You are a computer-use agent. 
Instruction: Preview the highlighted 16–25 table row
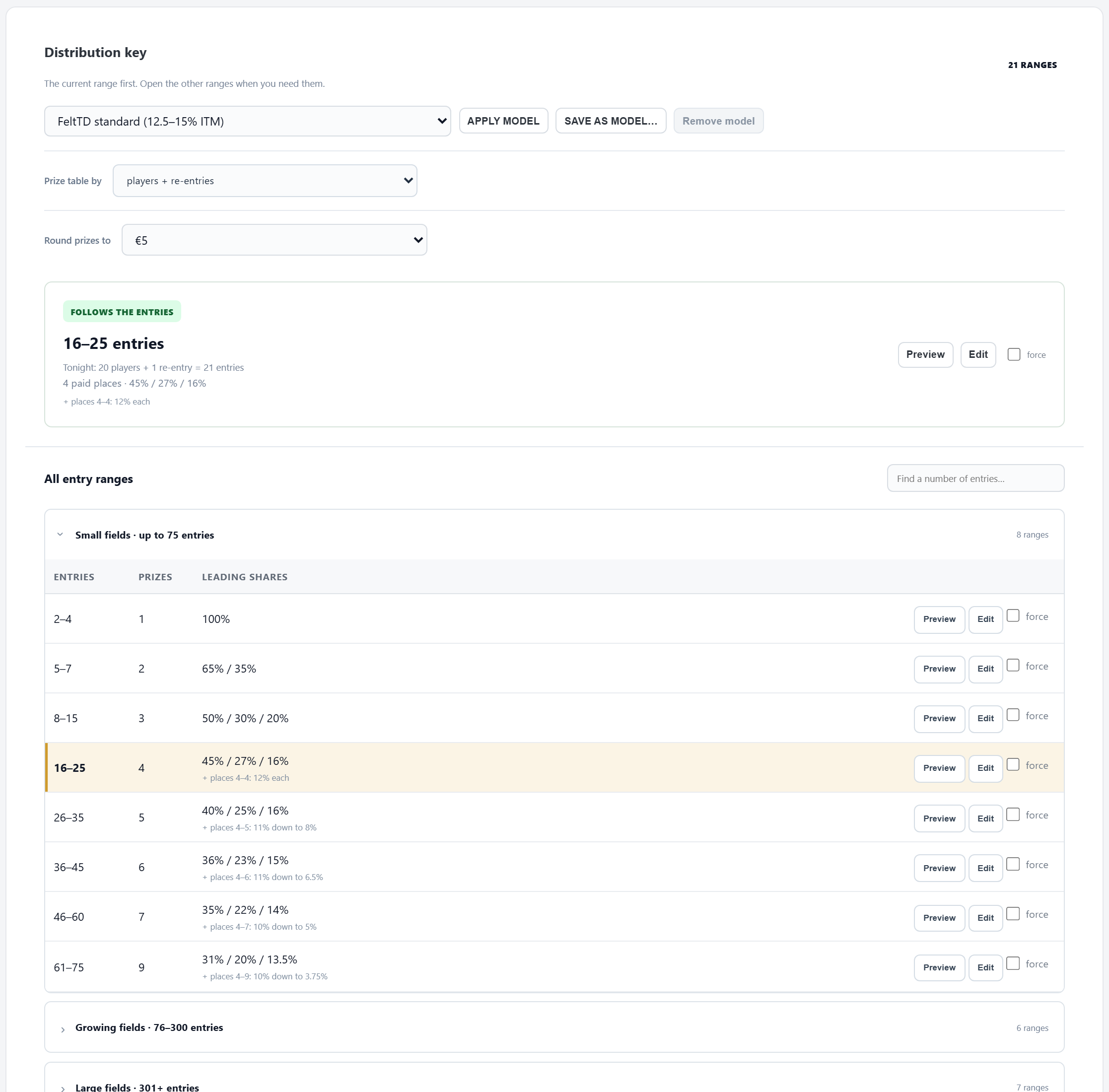tap(939, 768)
